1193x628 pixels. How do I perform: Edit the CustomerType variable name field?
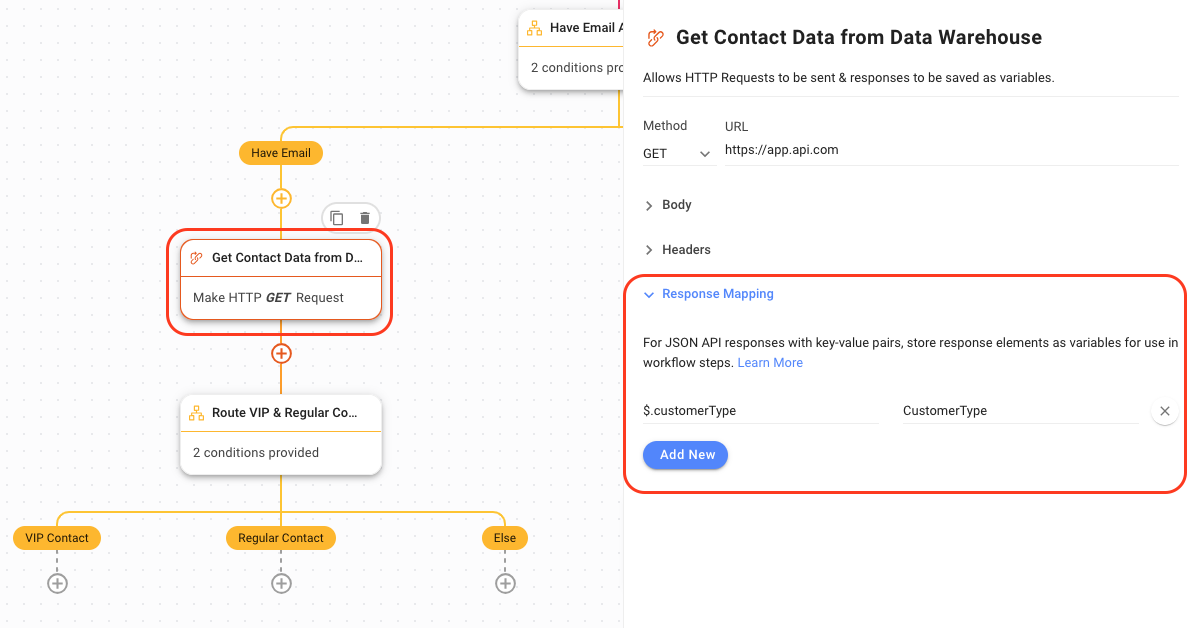[1018, 411]
